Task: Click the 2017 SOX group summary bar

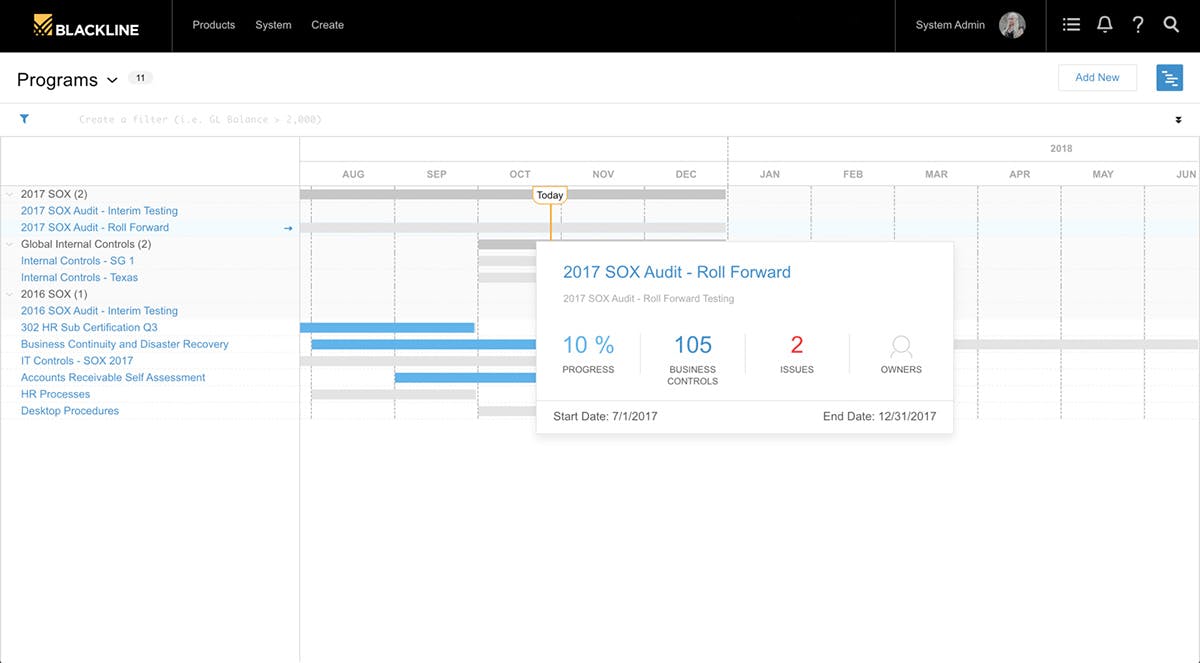Action: tap(513, 194)
